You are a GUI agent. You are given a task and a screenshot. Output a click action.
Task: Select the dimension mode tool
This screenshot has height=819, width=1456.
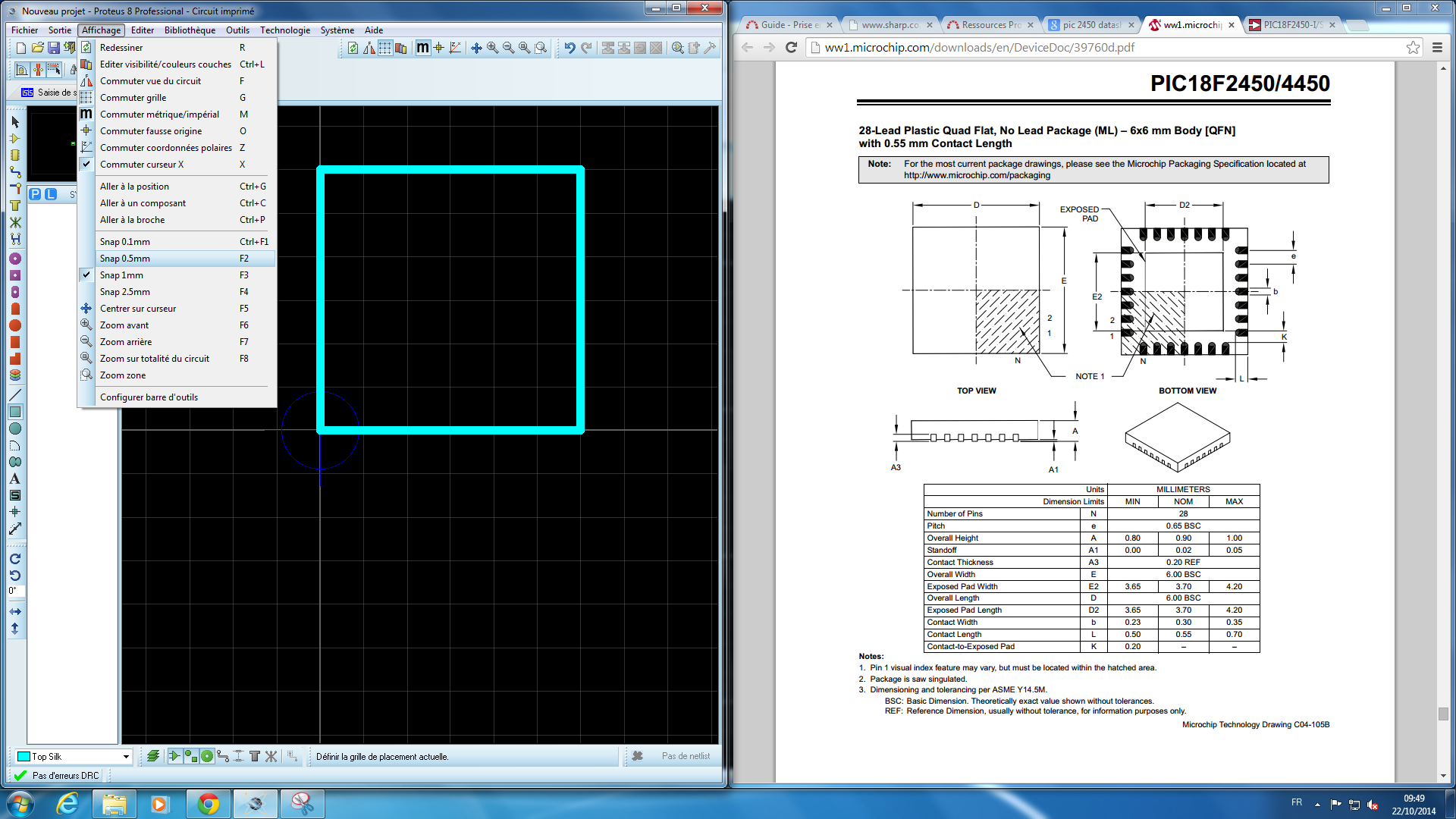point(15,529)
